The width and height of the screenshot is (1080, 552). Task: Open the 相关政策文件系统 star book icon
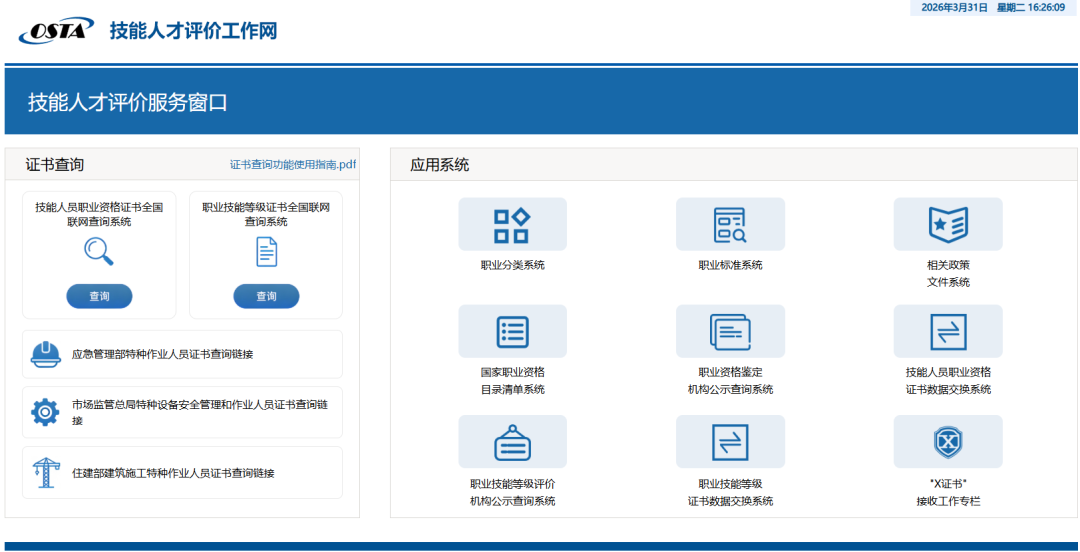[x=947, y=225]
